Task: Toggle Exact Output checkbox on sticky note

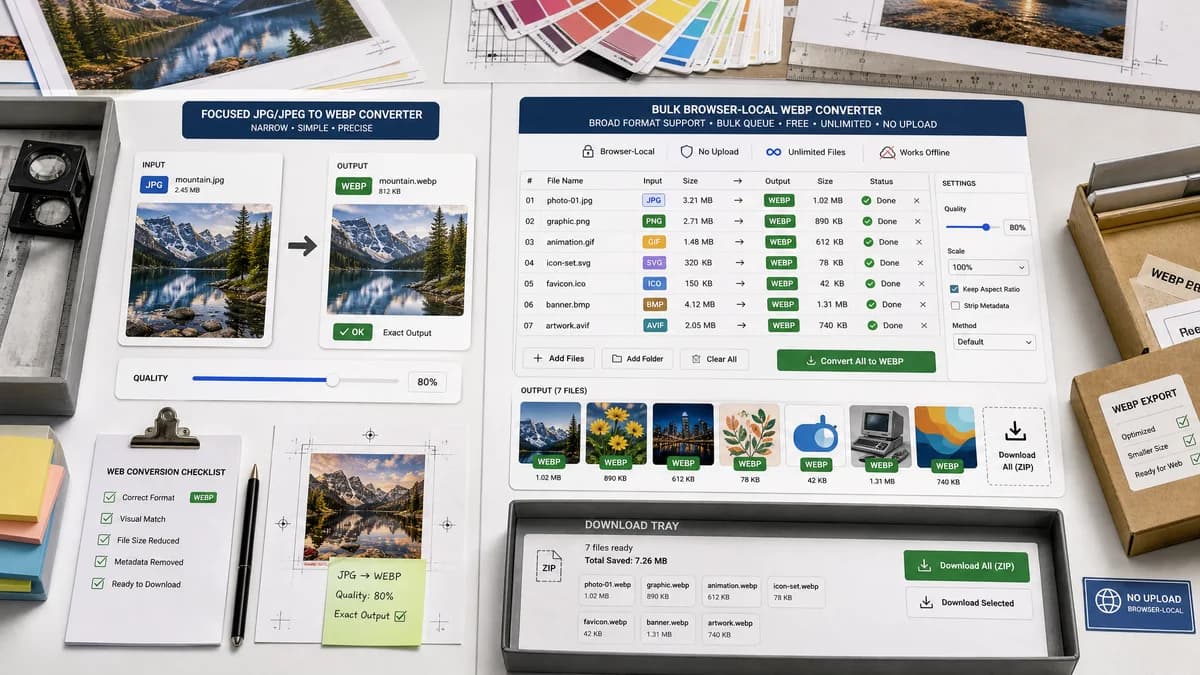Action: pos(401,616)
